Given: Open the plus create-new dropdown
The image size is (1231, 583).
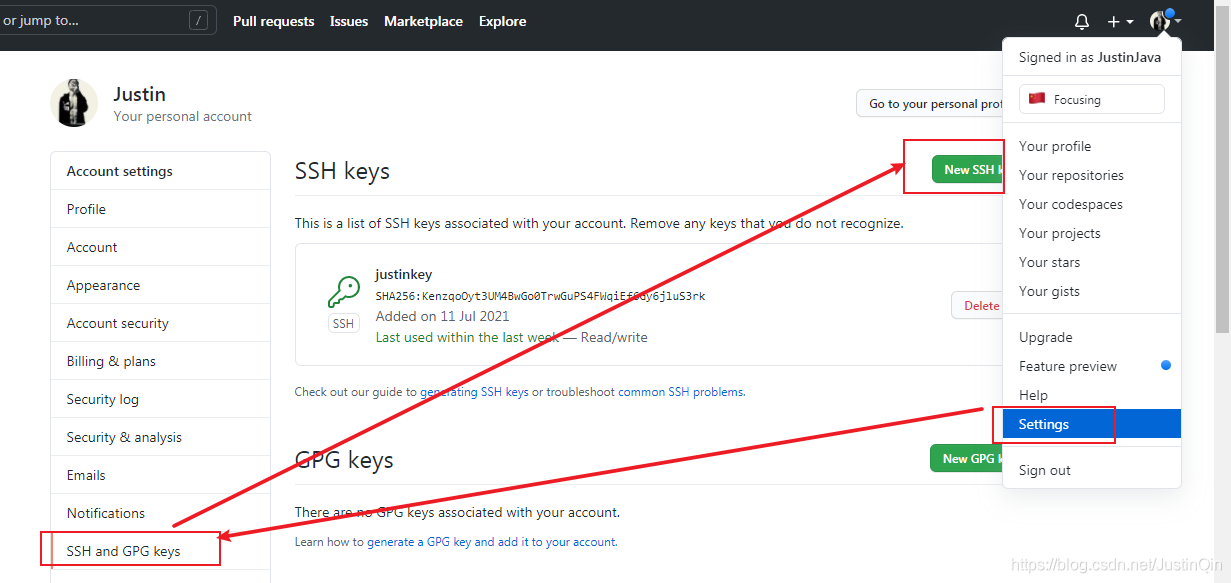Looking at the screenshot, I should click(x=1120, y=21).
